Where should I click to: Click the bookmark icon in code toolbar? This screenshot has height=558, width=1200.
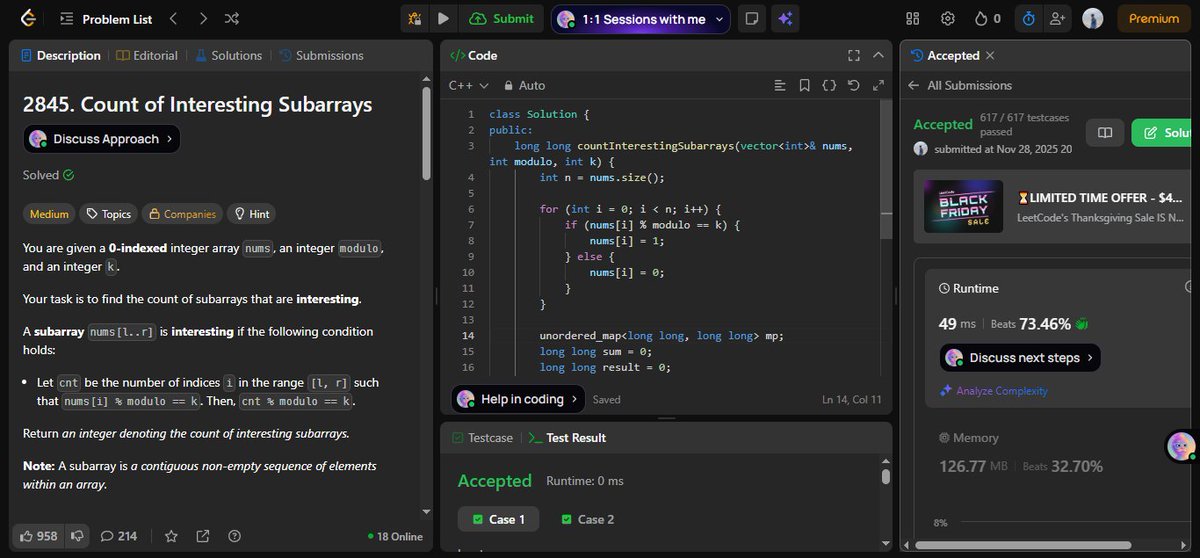[804, 86]
